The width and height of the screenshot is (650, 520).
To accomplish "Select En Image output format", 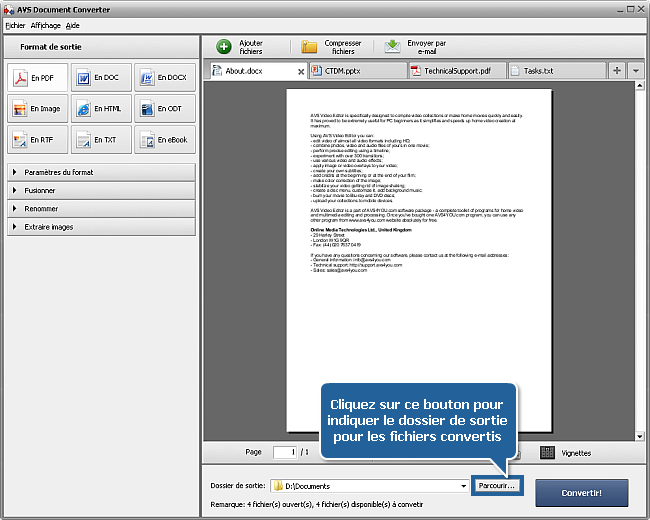I will 37,109.
